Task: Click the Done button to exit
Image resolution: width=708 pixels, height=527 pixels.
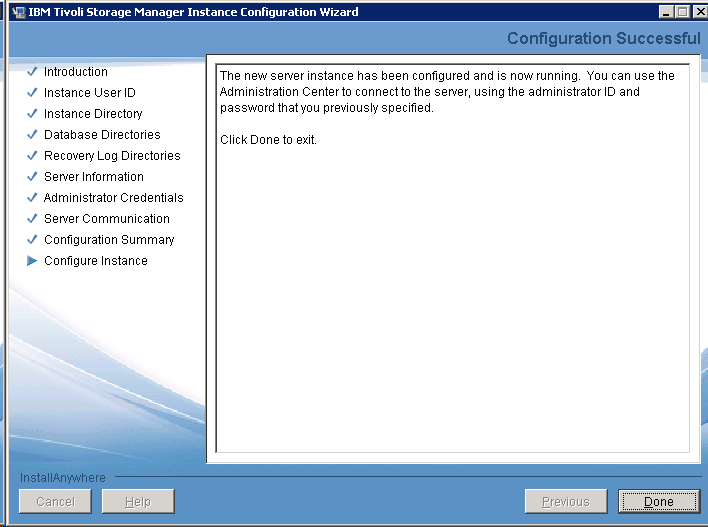Action: pyautogui.click(x=658, y=502)
